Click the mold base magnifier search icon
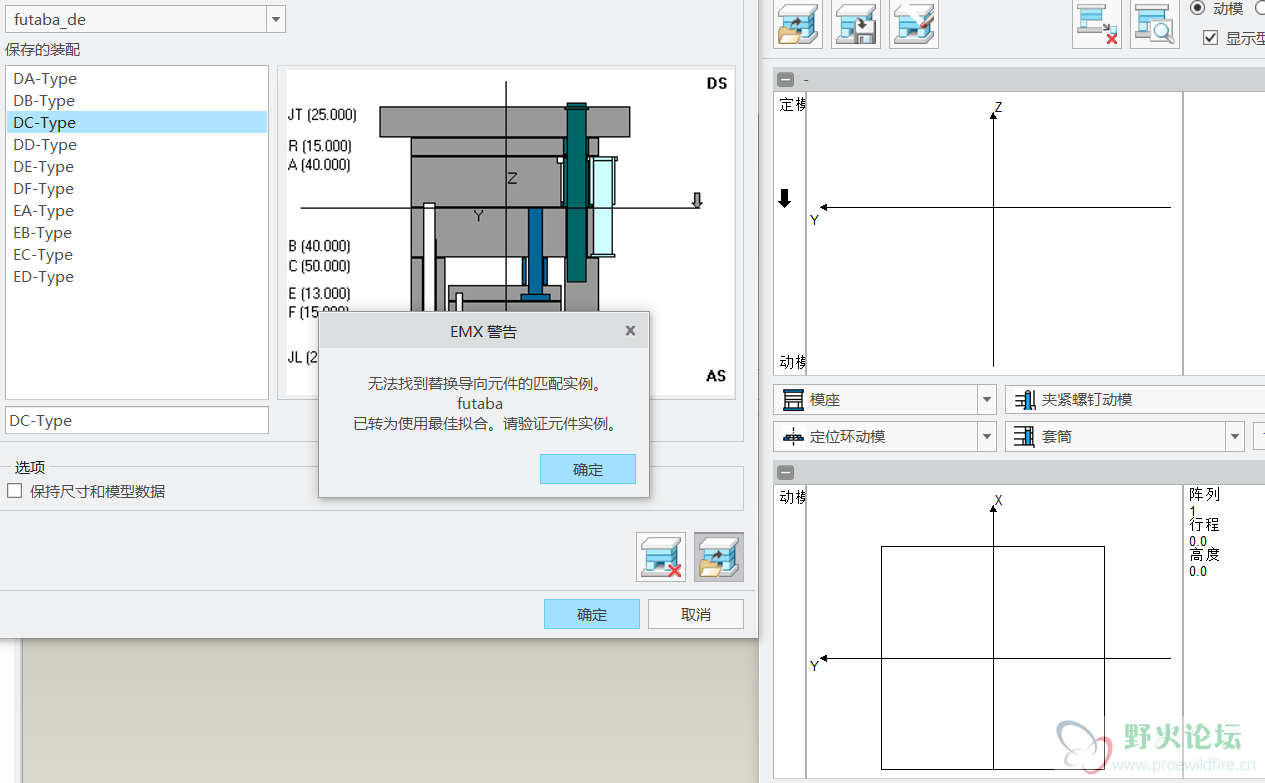The image size is (1265, 783). point(1155,25)
